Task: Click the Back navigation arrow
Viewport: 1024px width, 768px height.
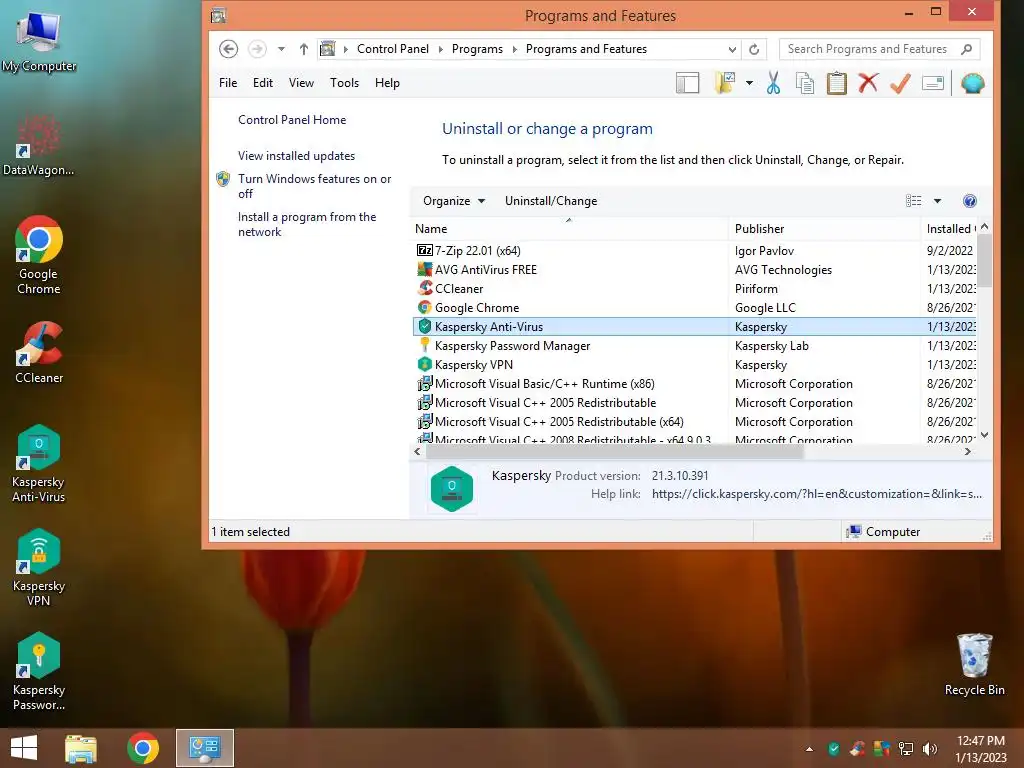Action: pyautogui.click(x=229, y=49)
